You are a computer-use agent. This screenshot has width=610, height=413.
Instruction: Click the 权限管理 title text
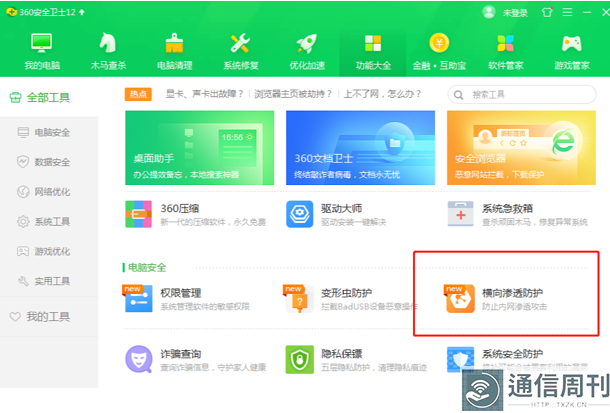[181, 293]
